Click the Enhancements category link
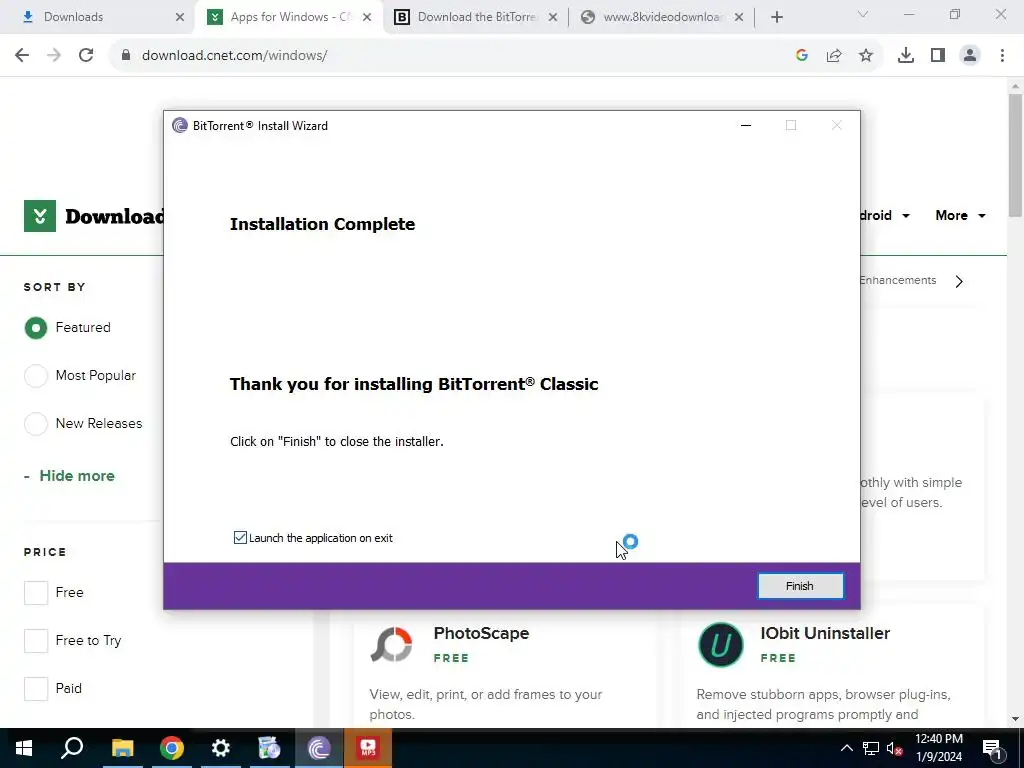1024x768 pixels. pyautogui.click(x=898, y=280)
